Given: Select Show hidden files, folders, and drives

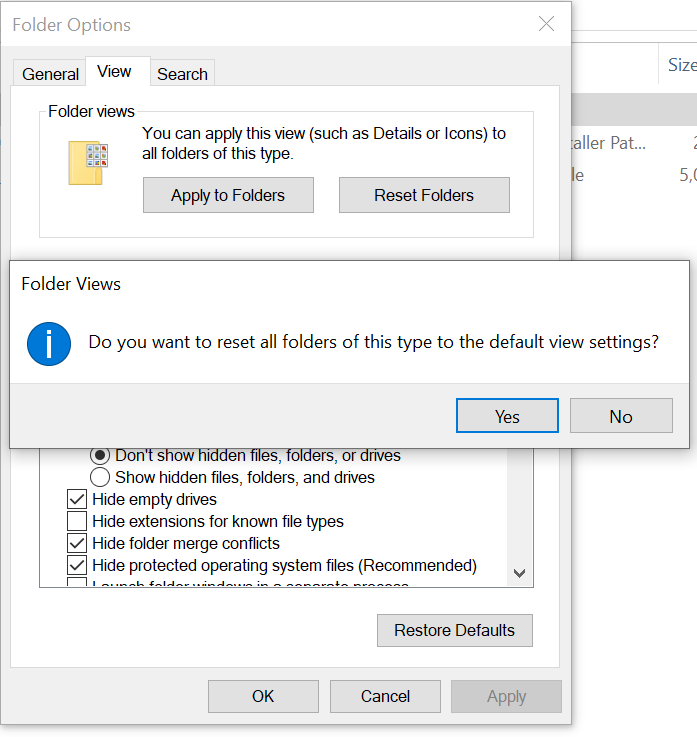Looking at the screenshot, I should [x=101, y=477].
